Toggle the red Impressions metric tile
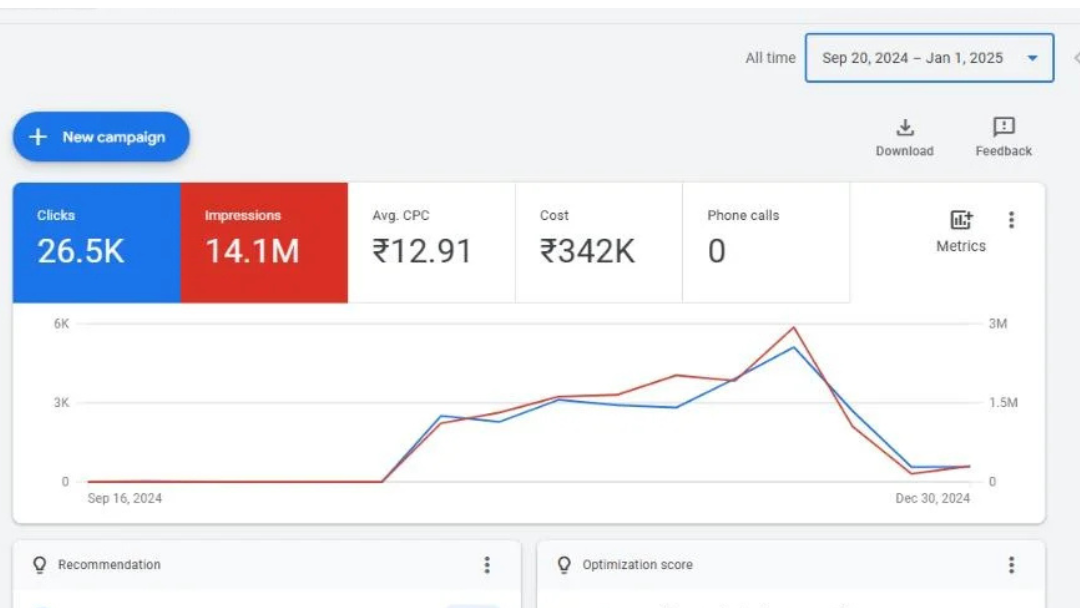This screenshot has width=1080, height=608. click(264, 242)
